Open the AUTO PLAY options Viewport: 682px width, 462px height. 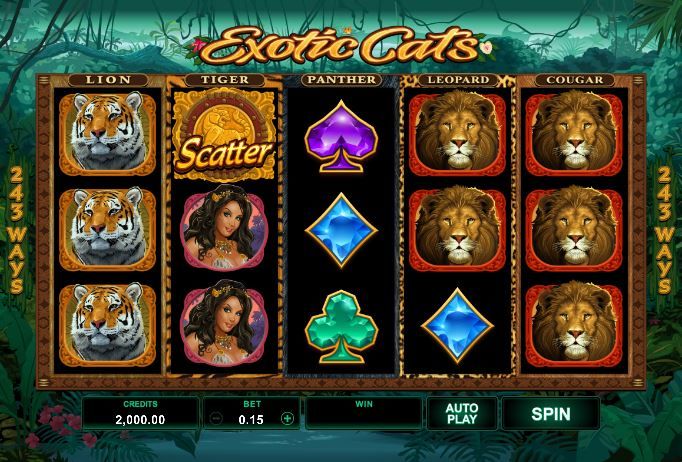[x=462, y=413]
